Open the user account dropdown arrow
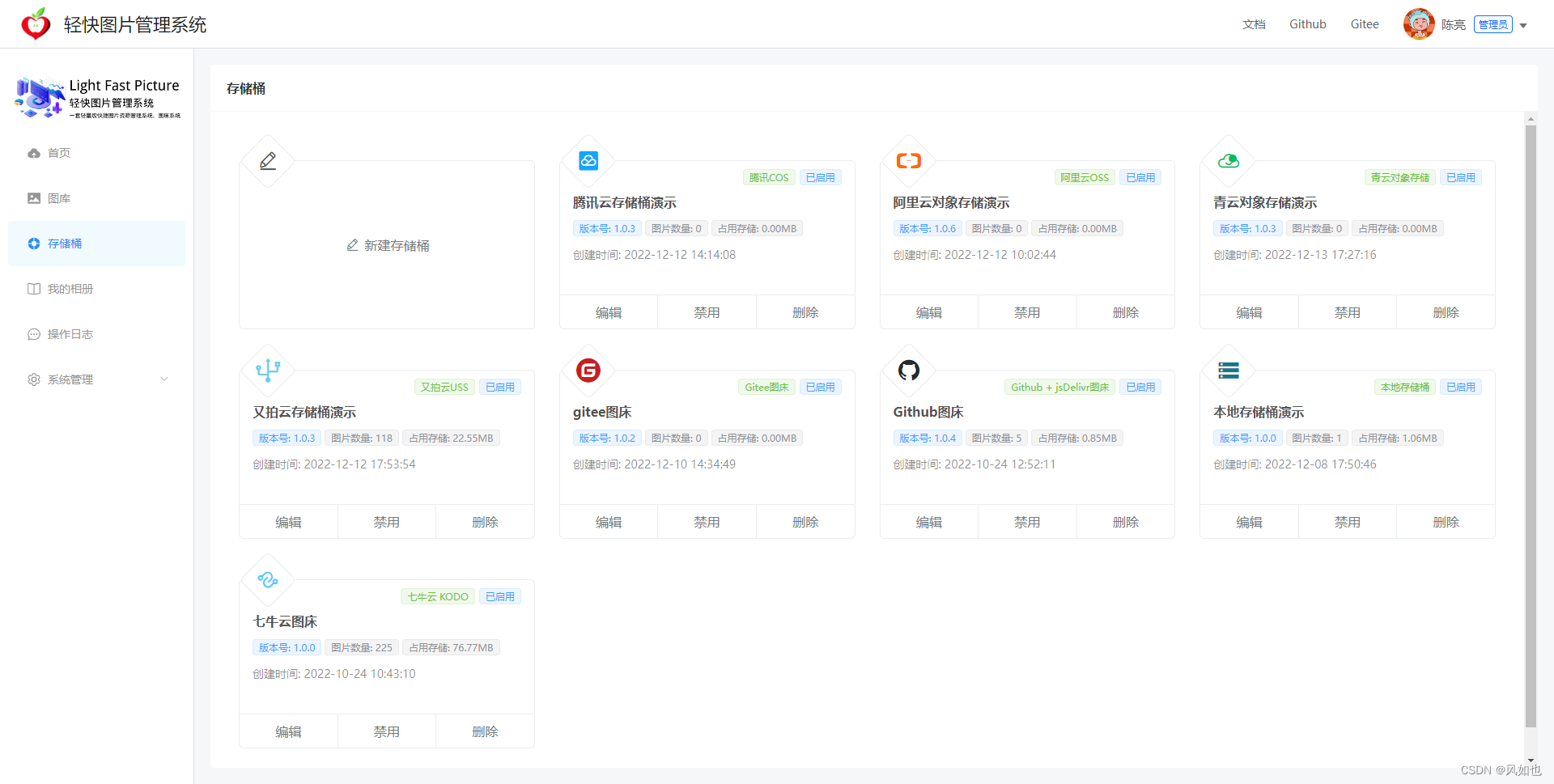1554x784 pixels. (1523, 25)
